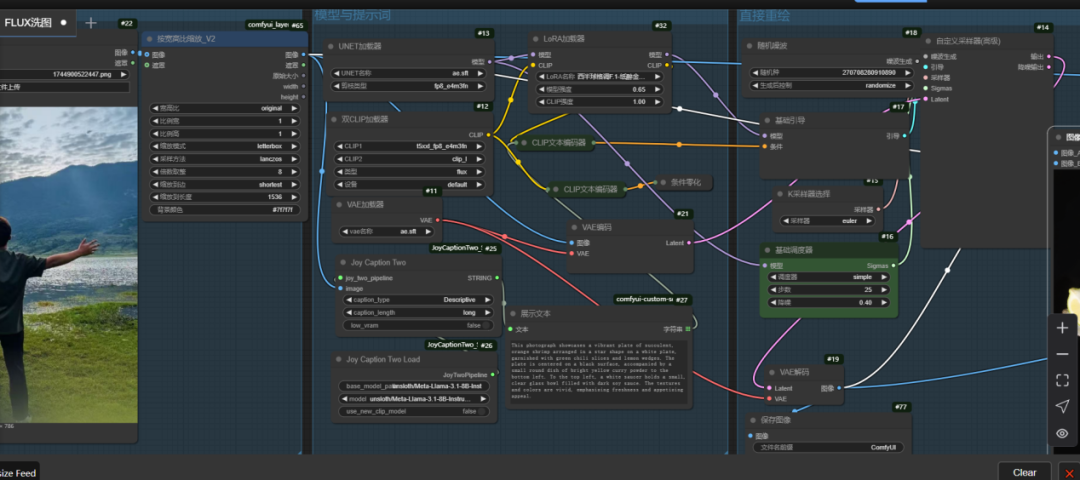This screenshot has width=1080, height=480.
Task: Open the caption_length long dropdown
Action: click(x=419, y=312)
